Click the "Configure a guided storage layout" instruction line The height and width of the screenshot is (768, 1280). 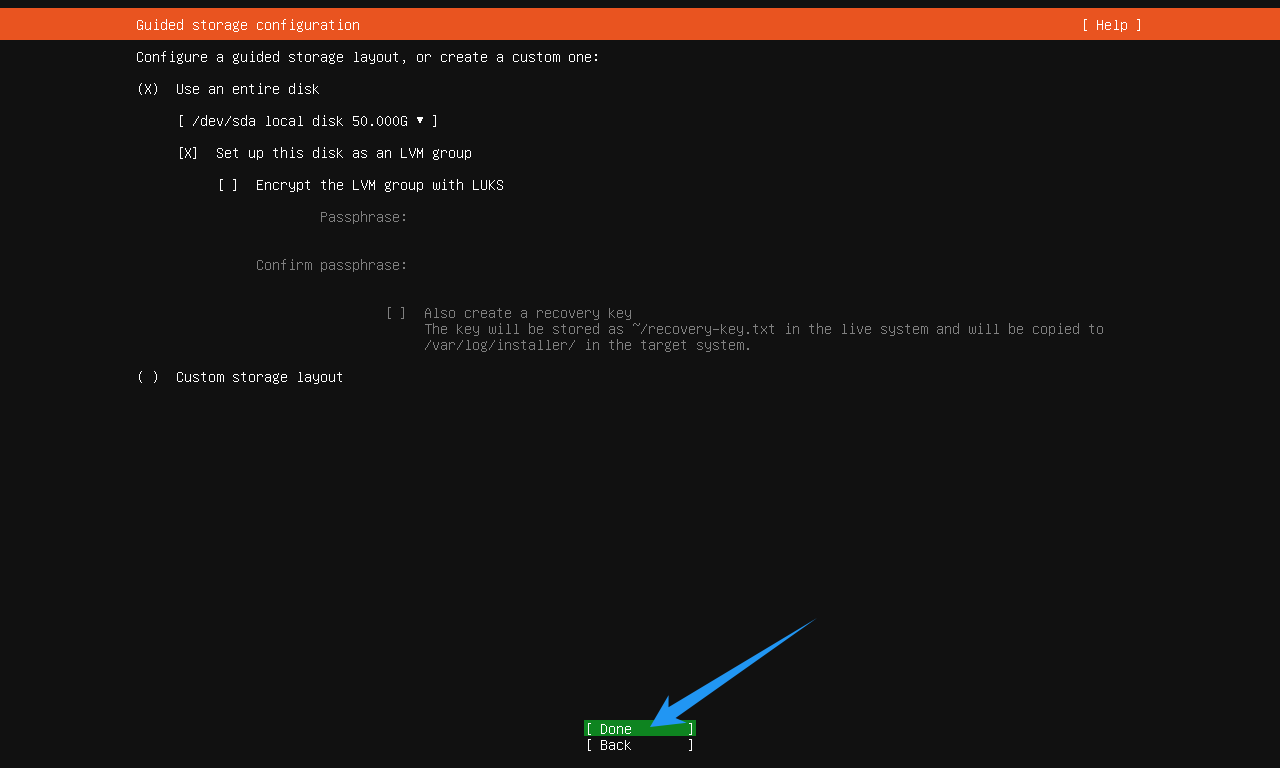368,57
